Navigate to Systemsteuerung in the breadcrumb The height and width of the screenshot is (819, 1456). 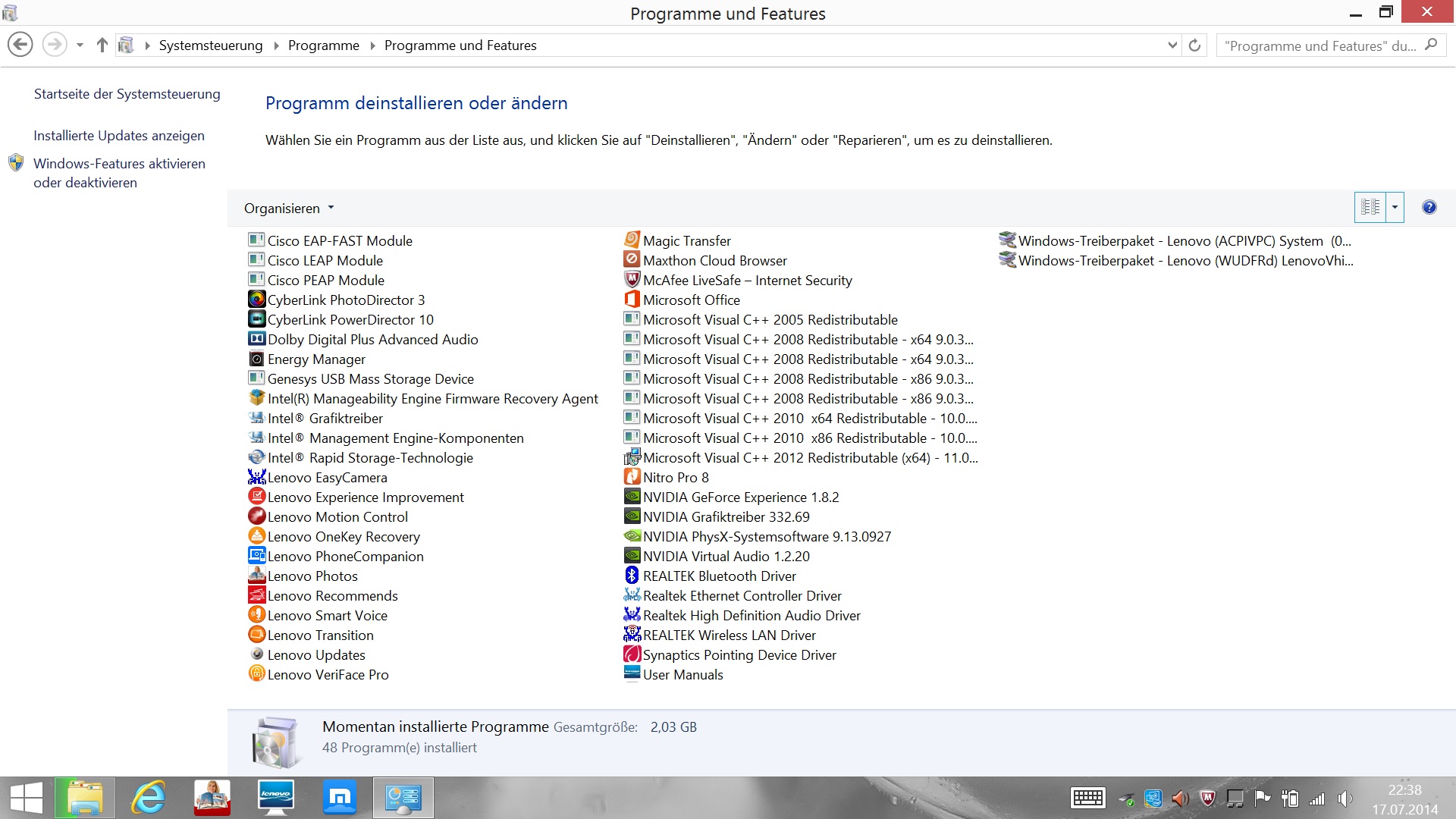pyautogui.click(x=211, y=45)
